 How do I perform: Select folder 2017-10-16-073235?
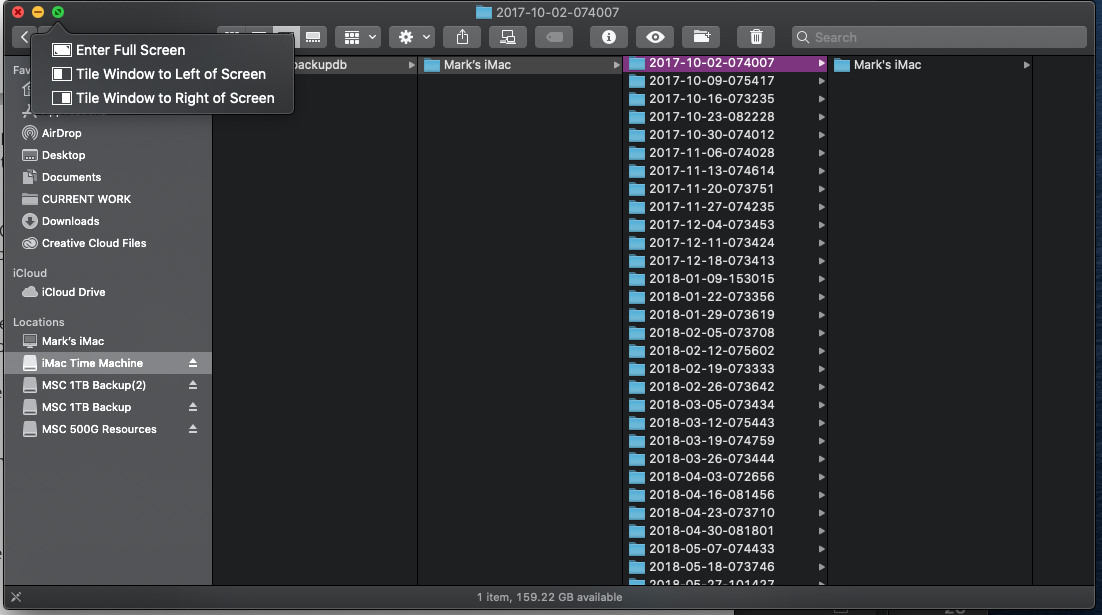pos(725,98)
